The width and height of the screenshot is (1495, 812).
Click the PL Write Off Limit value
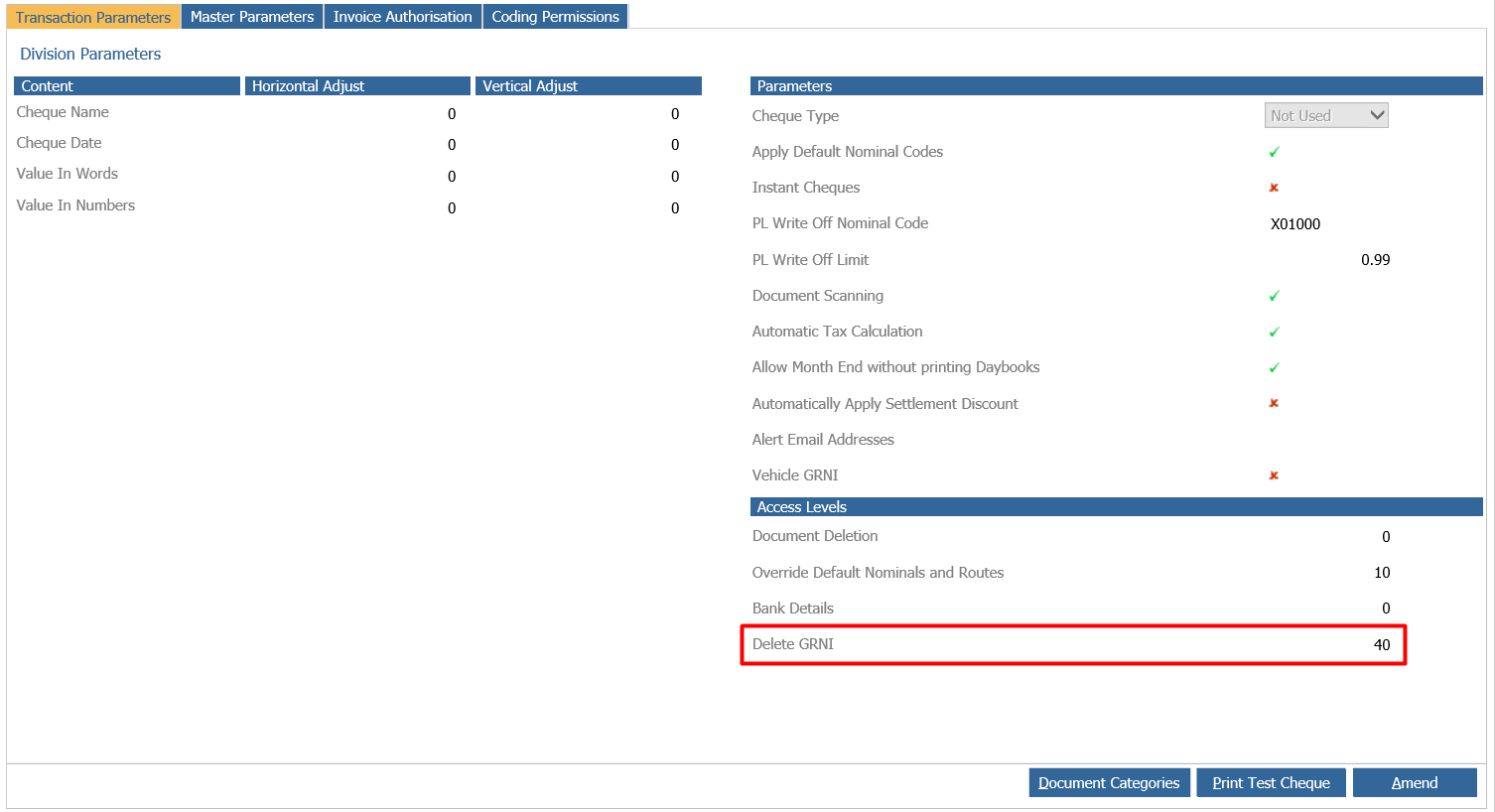tap(1375, 260)
